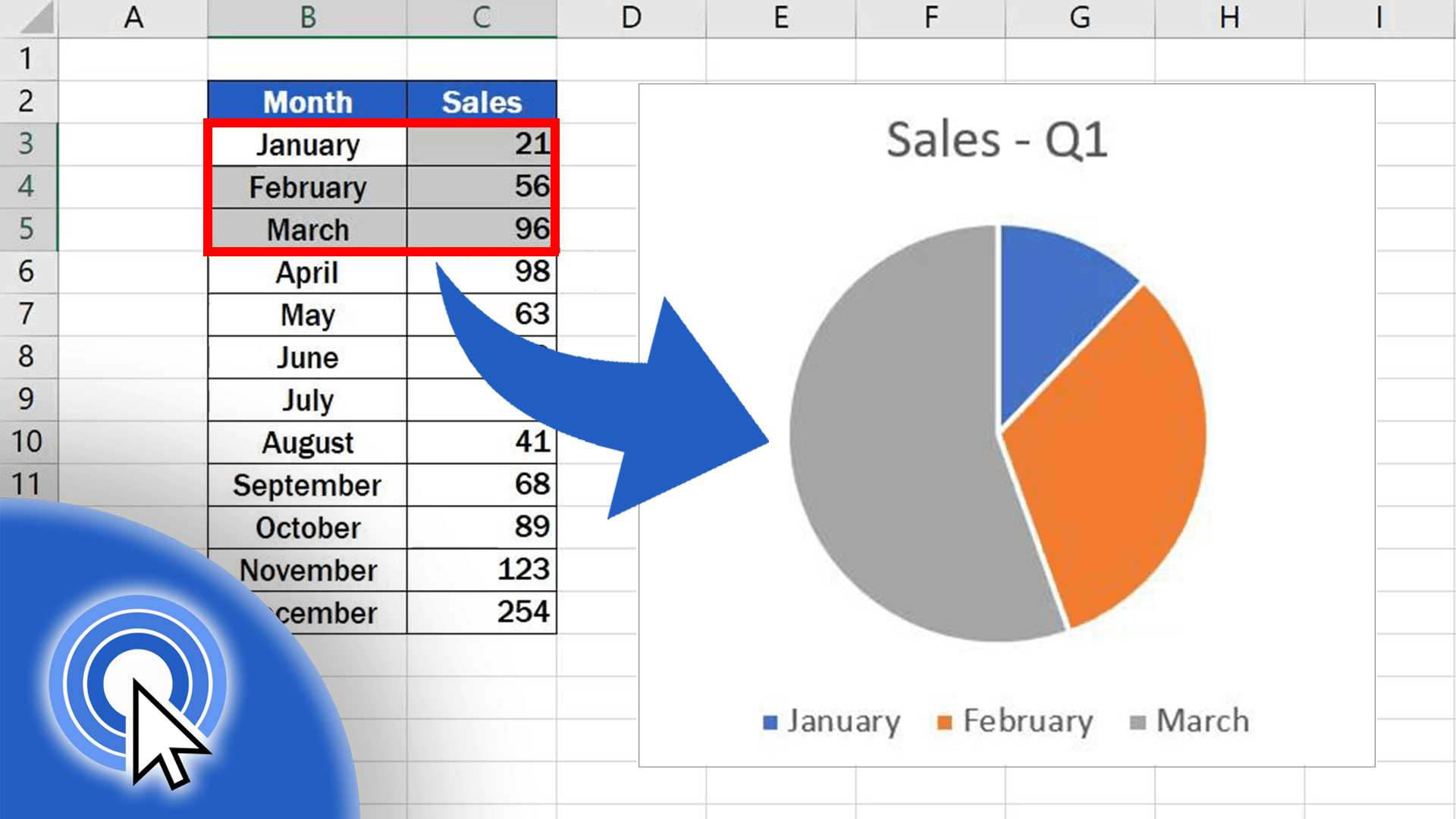Click the chart title Sales - Q1
This screenshot has width=1456, height=819.
point(996,140)
